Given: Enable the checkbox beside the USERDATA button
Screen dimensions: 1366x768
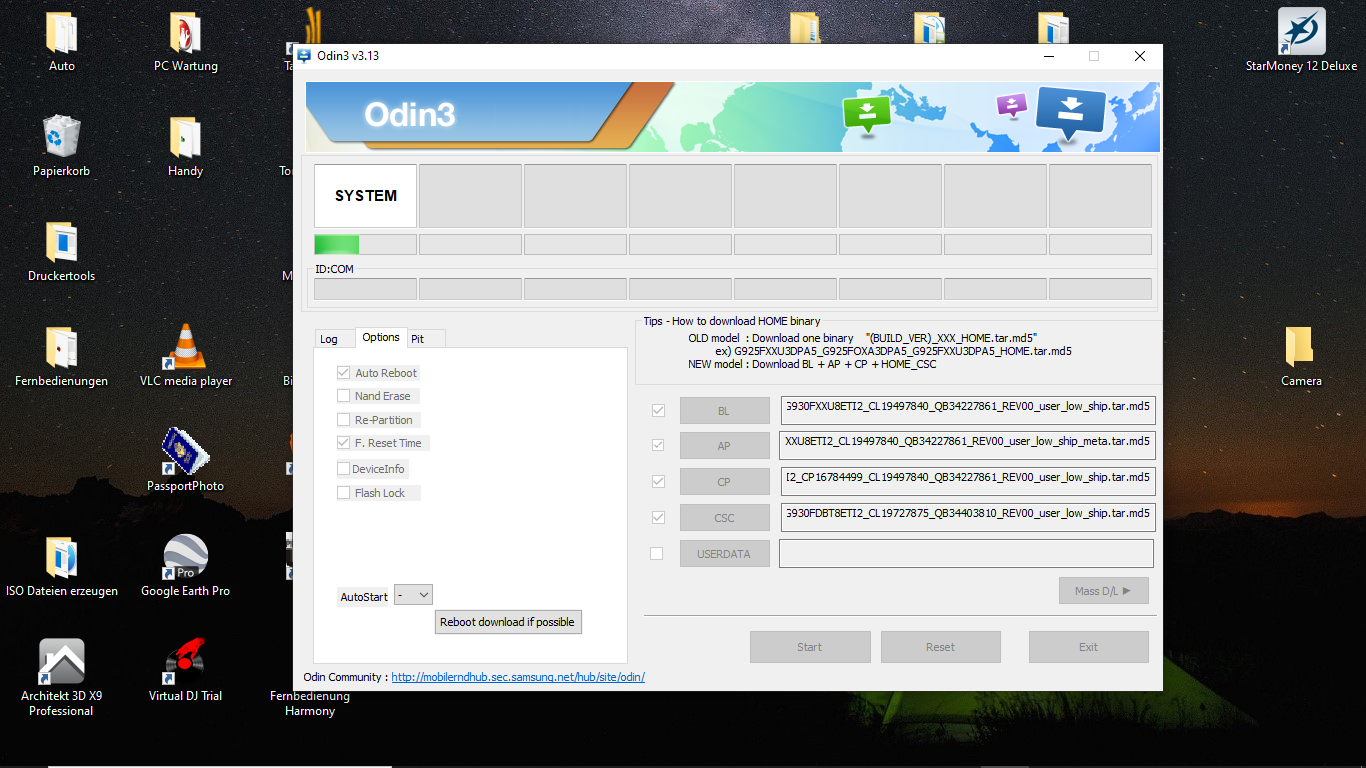Looking at the screenshot, I should click(x=657, y=553).
